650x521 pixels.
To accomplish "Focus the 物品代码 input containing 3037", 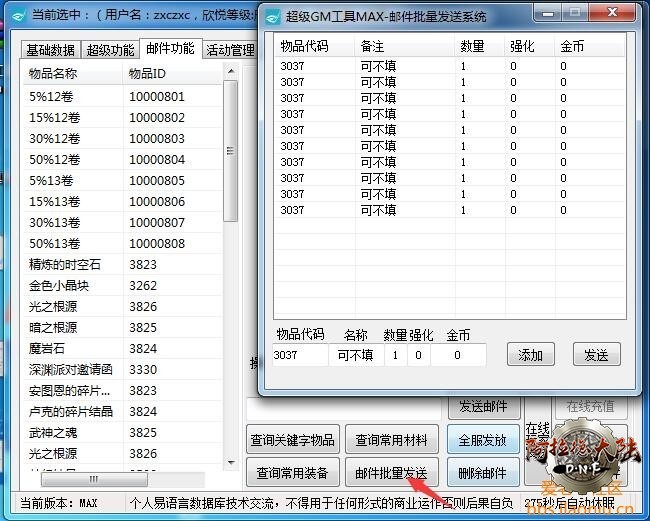I will 299,355.
